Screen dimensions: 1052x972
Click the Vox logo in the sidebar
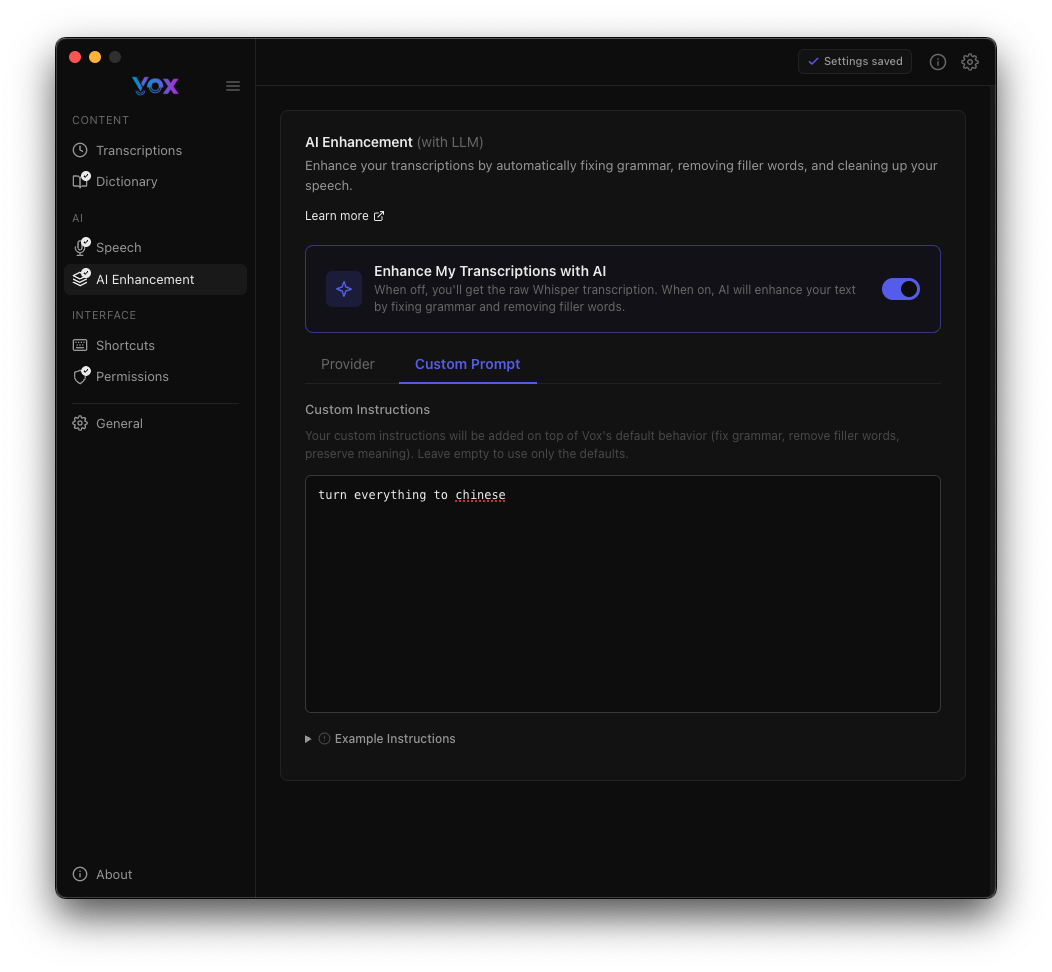coord(155,86)
